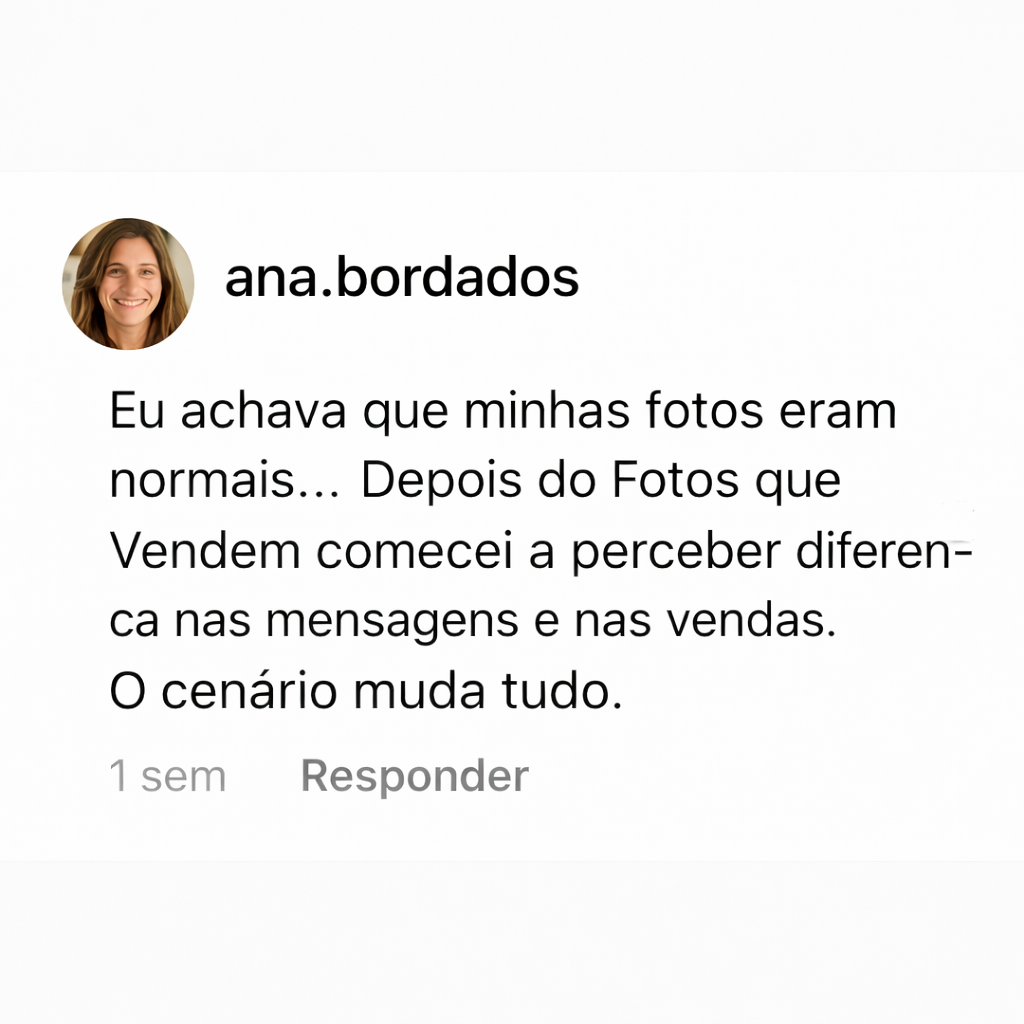Click the word "perceber" in the comment

click(x=676, y=552)
